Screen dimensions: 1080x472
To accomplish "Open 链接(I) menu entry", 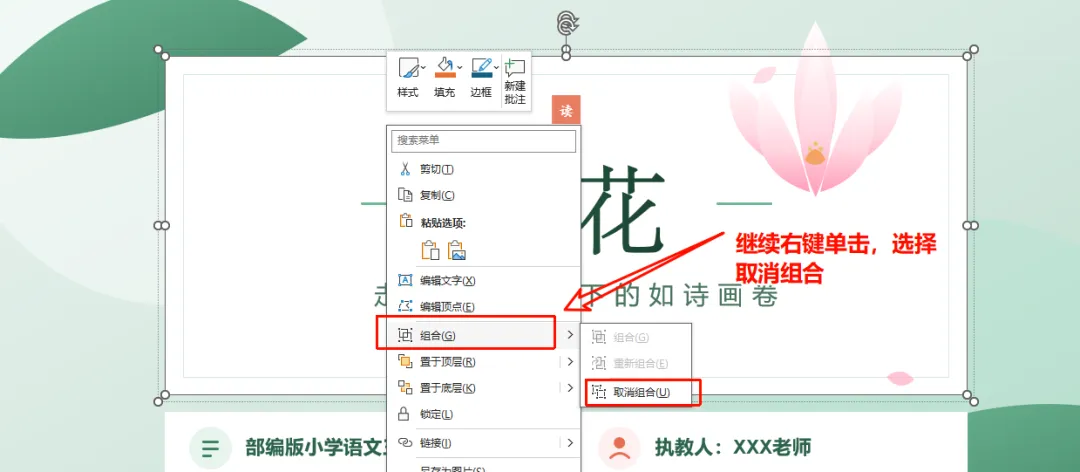I will point(484,442).
